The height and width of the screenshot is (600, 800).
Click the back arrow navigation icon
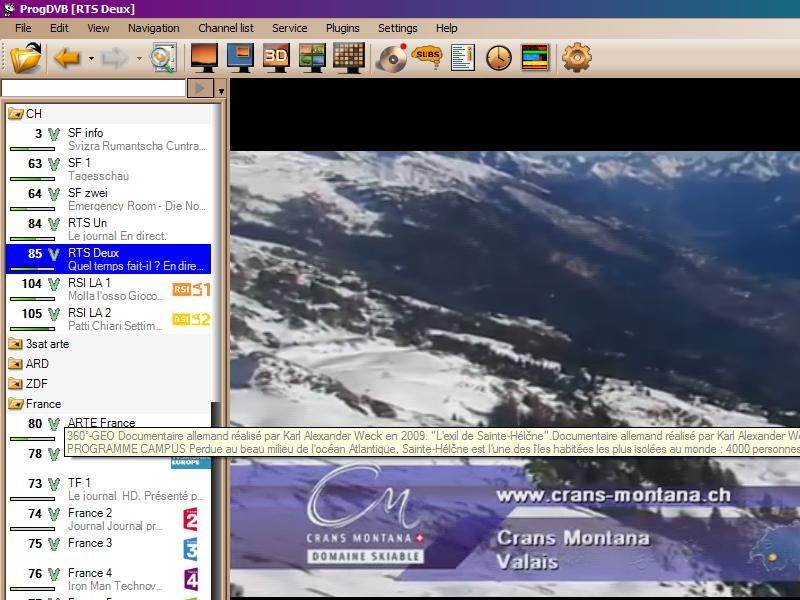[x=67, y=58]
